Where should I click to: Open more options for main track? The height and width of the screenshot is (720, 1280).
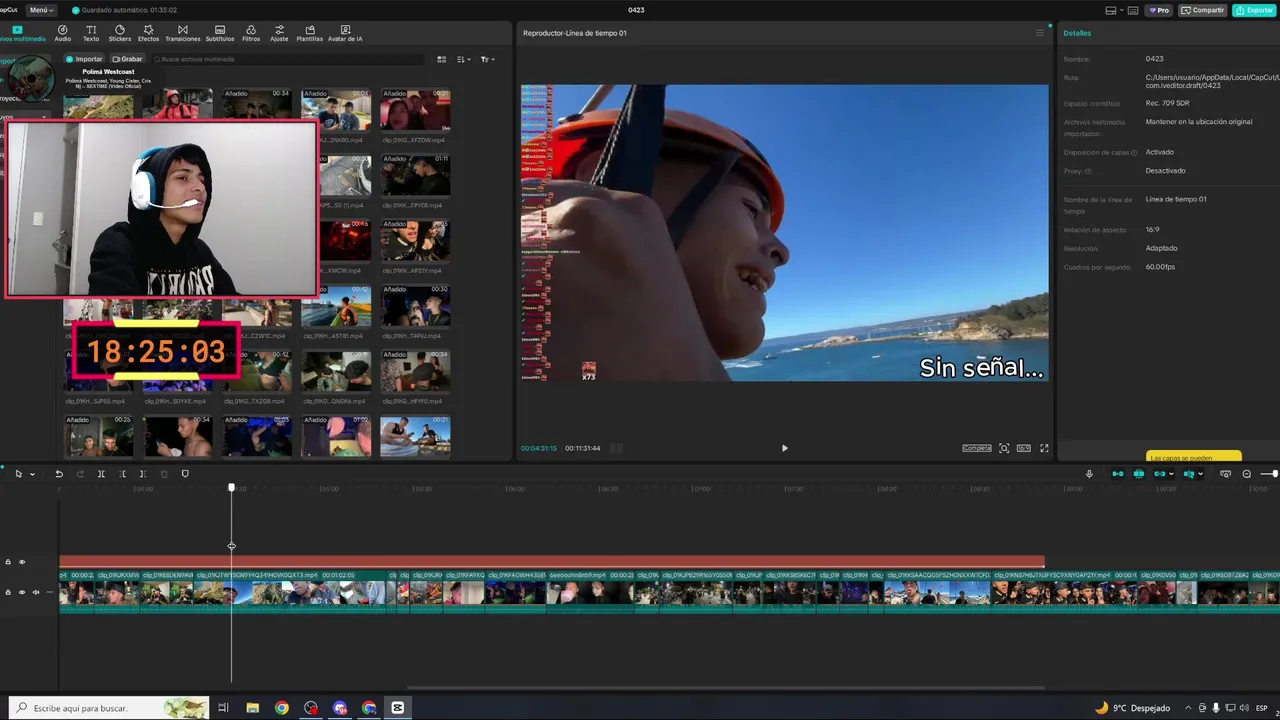[x=50, y=592]
